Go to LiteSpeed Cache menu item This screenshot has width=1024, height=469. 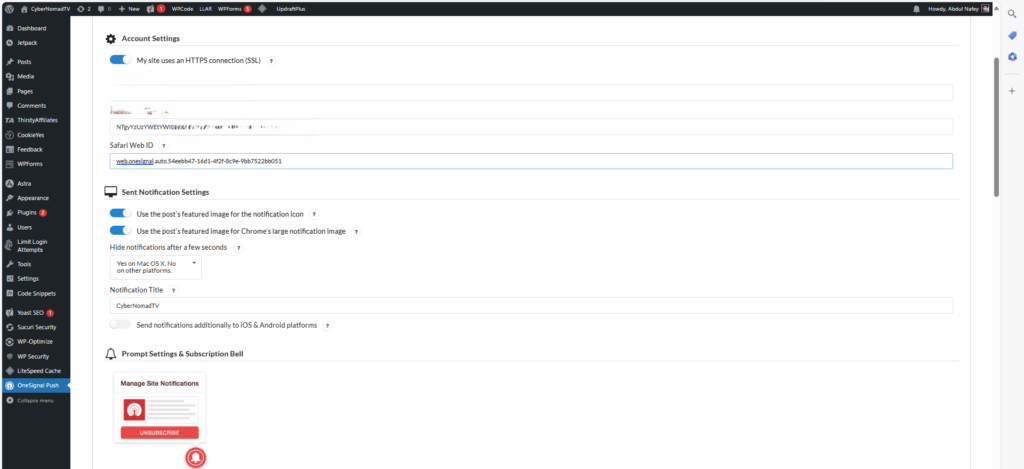pyautogui.click(x=38, y=370)
